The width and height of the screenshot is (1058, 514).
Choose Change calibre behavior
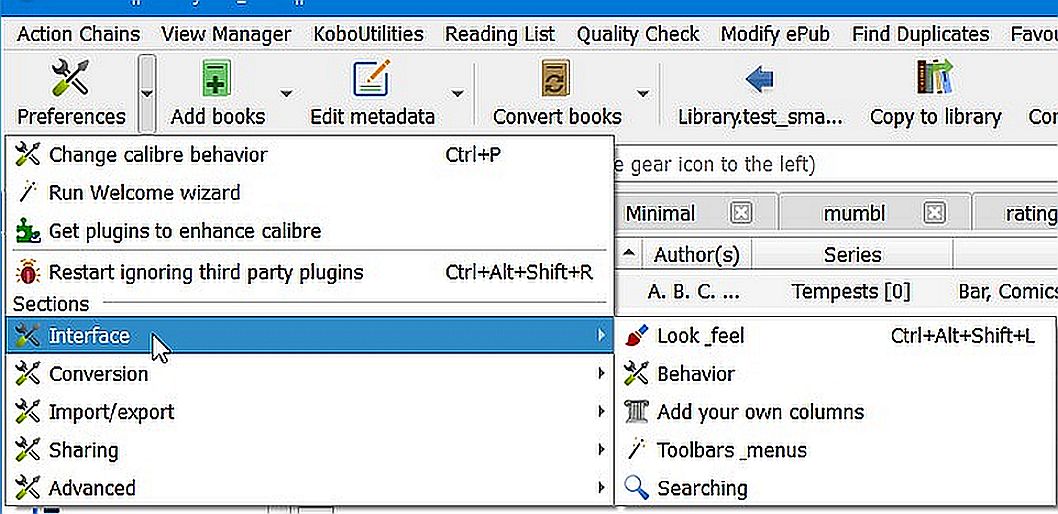click(310, 155)
